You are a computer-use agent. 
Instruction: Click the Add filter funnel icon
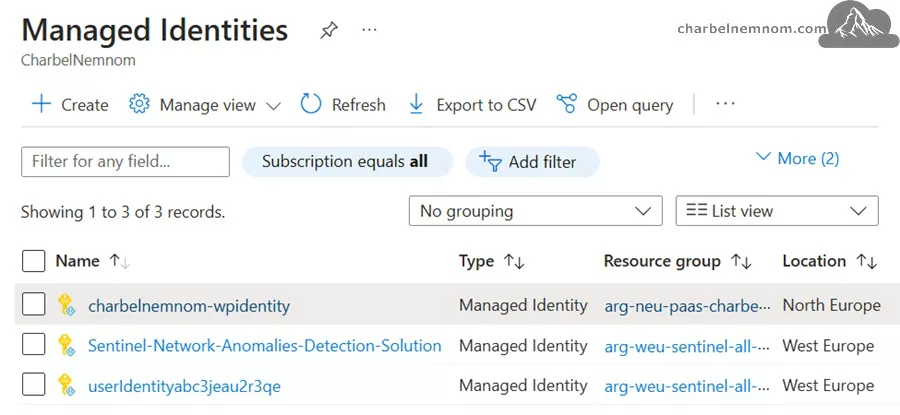(490, 161)
